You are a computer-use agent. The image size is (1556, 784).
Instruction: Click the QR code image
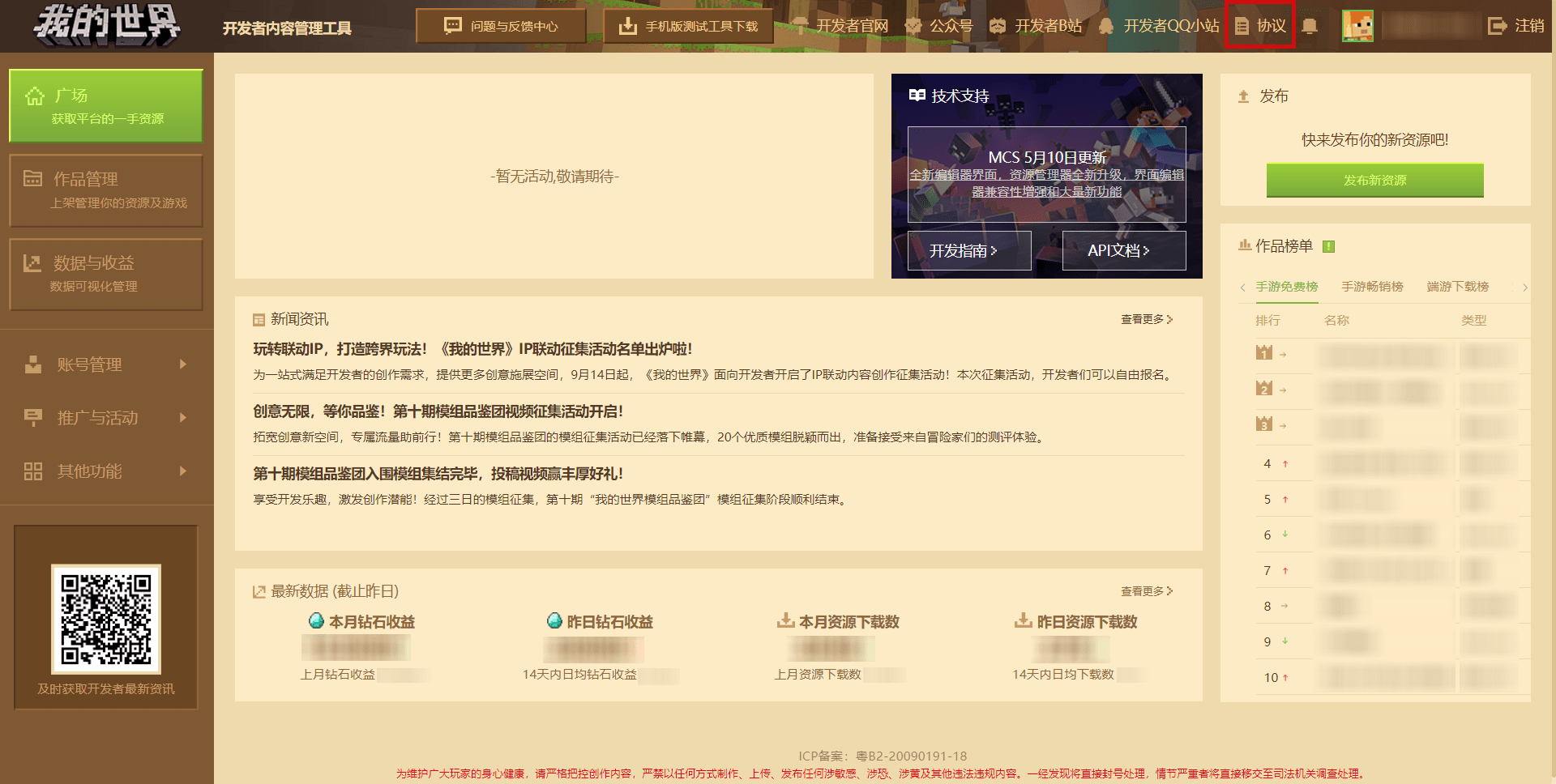106,619
